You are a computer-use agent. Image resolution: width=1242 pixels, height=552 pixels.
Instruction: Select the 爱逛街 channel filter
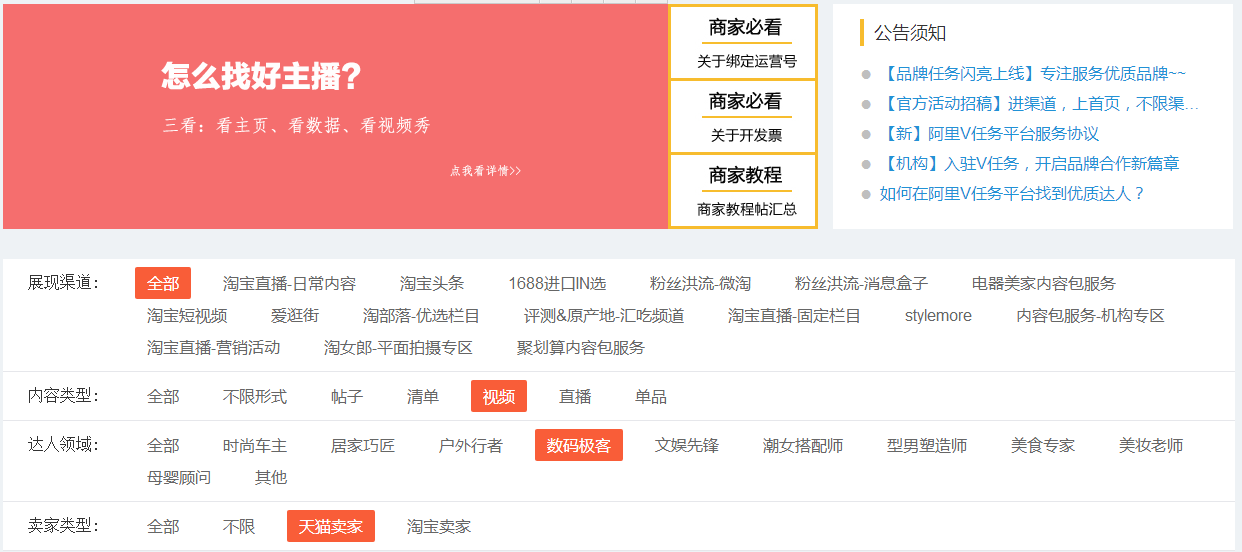[x=295, y=316]
